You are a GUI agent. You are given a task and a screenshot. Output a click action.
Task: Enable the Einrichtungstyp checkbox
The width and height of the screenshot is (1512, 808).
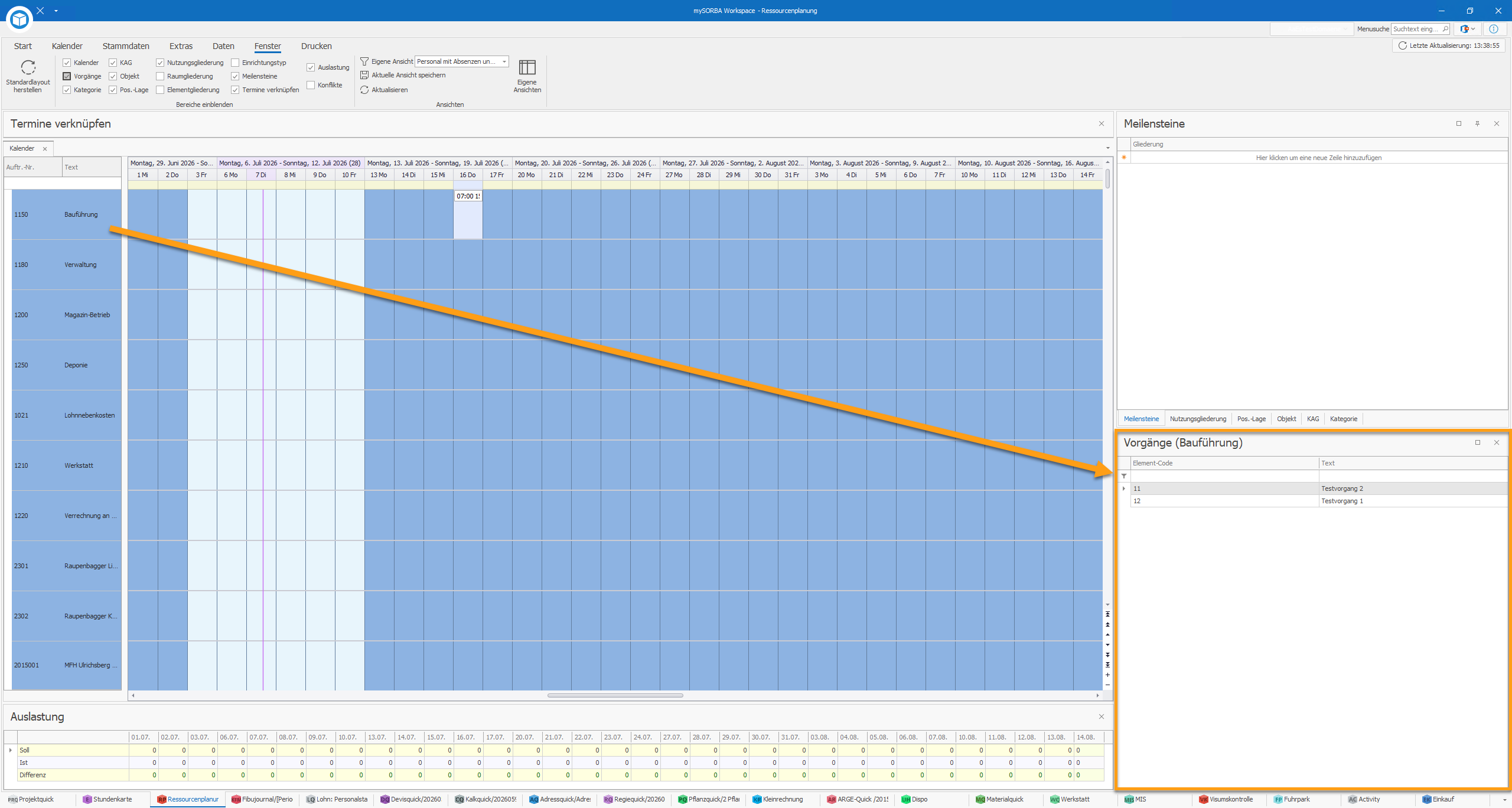[x=235, y=63]
